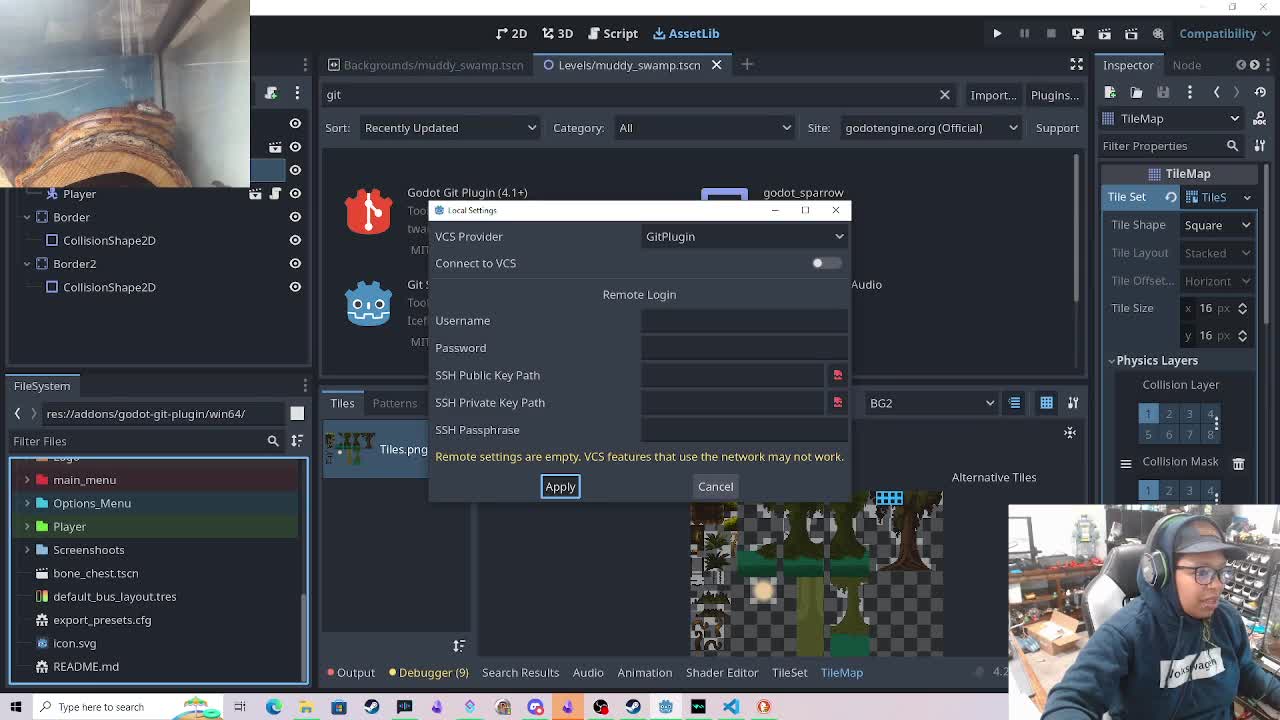Open the Patterns tab in TileMap panel
Viewport: 1280px width, 720px height.
click(395, 403)
